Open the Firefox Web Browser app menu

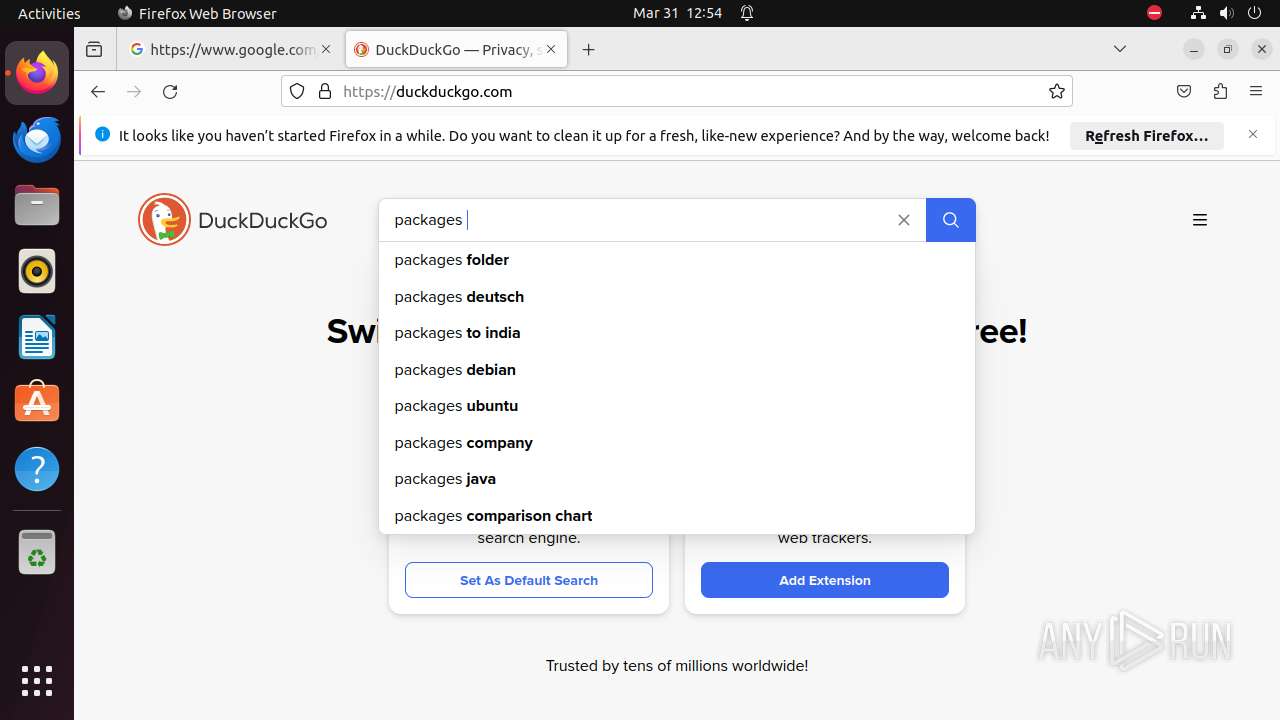pos(197,13)
